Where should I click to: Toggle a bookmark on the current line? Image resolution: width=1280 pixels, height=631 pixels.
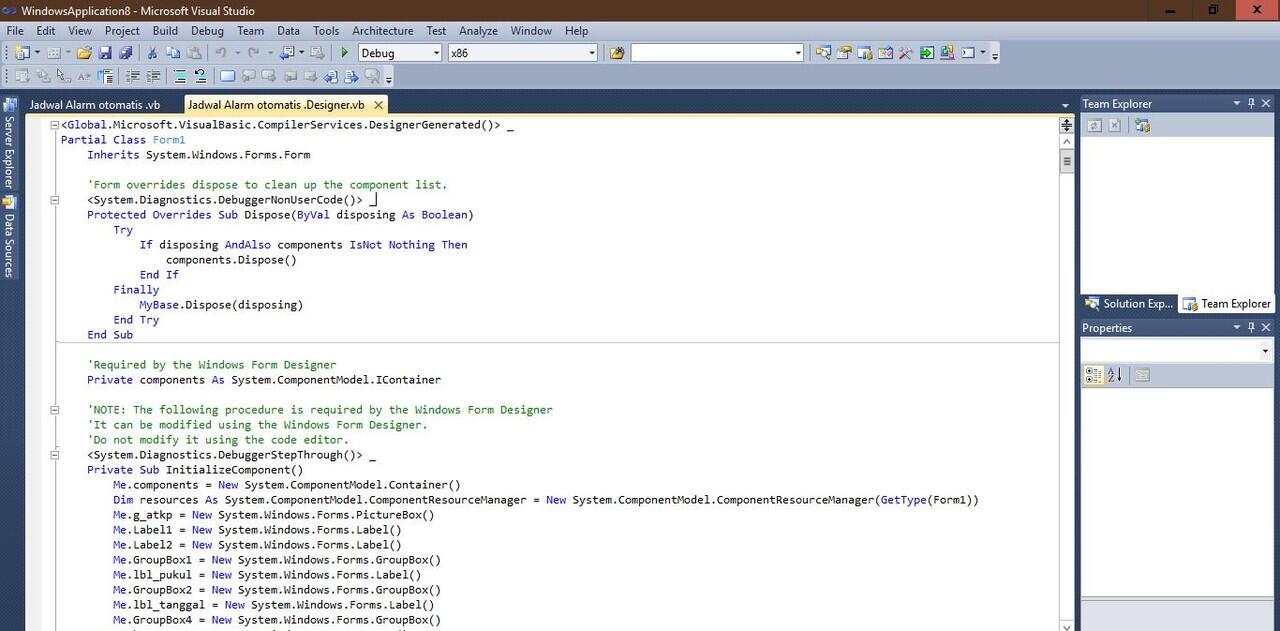(180, 75)
